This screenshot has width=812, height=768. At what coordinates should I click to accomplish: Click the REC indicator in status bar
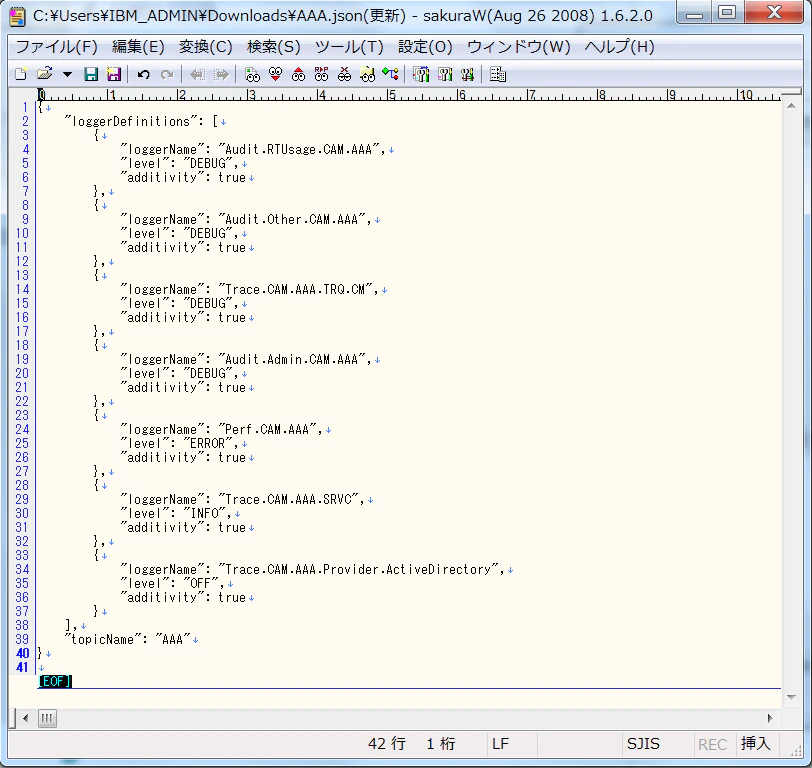(x=713, y=745)
